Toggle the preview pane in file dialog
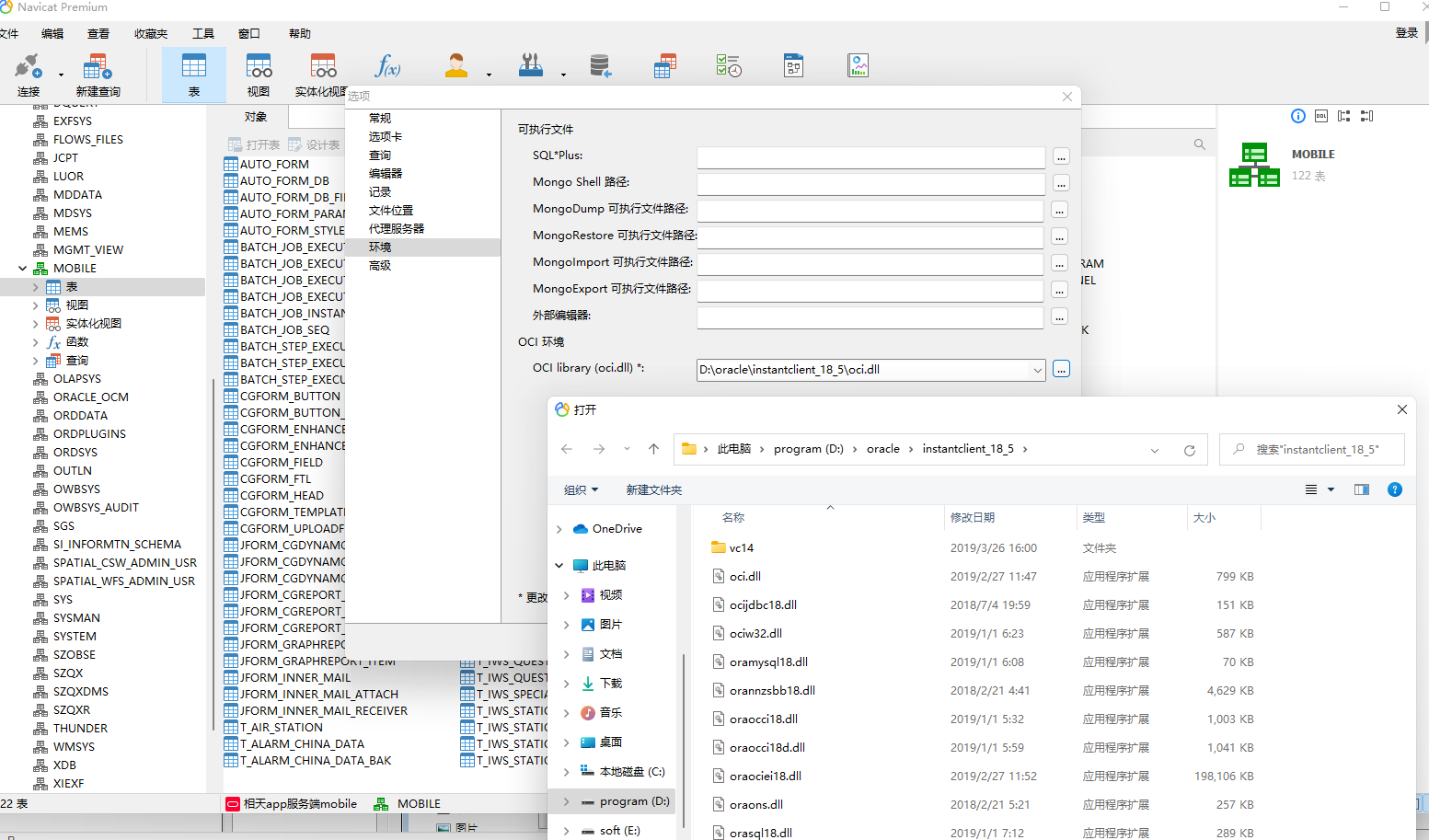This screenshot has width=1429, height=840. (1362, 489)
